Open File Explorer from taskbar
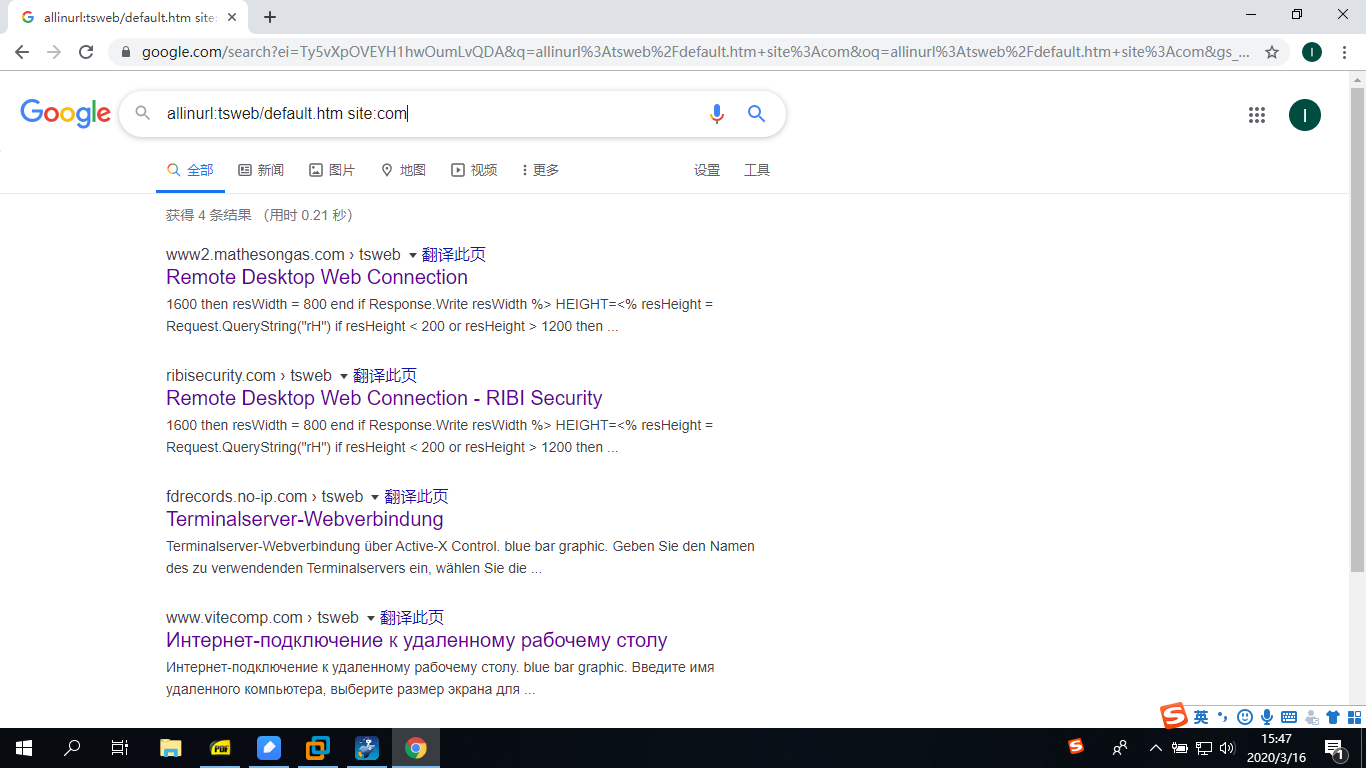The width and height of the screenshot is (1366, 768). pos(171,747)
